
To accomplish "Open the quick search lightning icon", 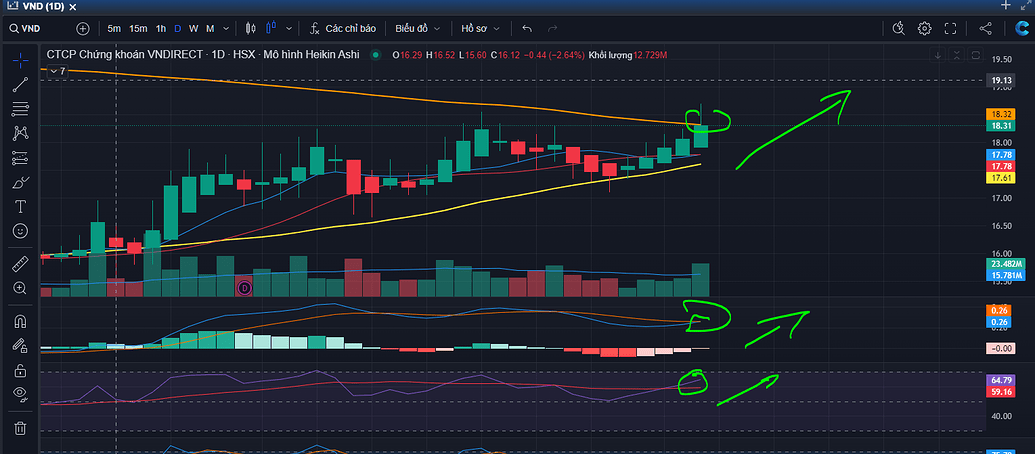I will pyautogui.click(x=898, y=28).
